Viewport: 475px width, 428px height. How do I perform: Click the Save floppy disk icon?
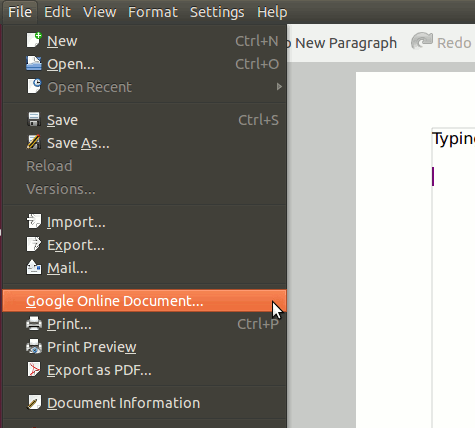tap(34, 119)
